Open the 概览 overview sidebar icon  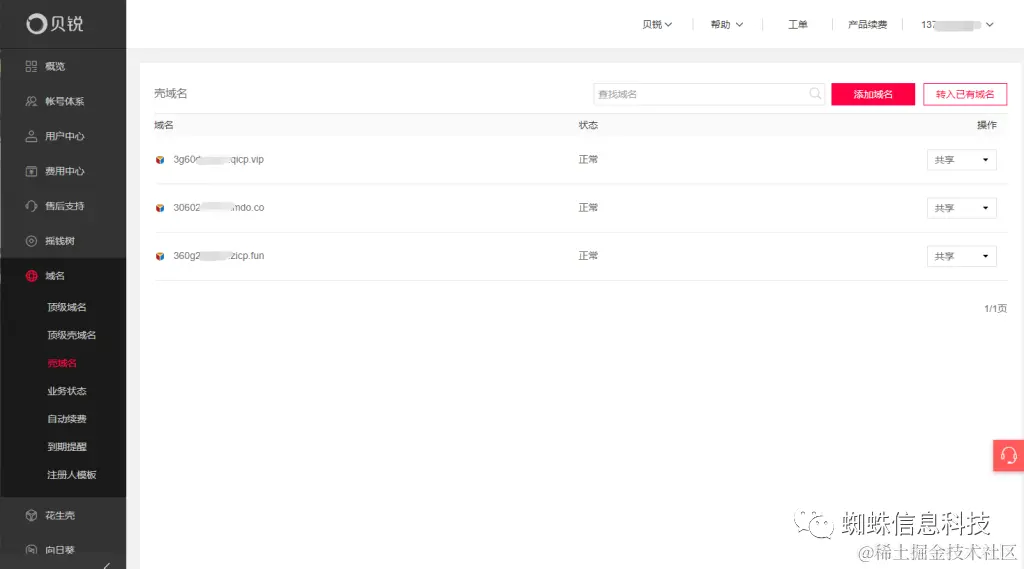[31, 66]
